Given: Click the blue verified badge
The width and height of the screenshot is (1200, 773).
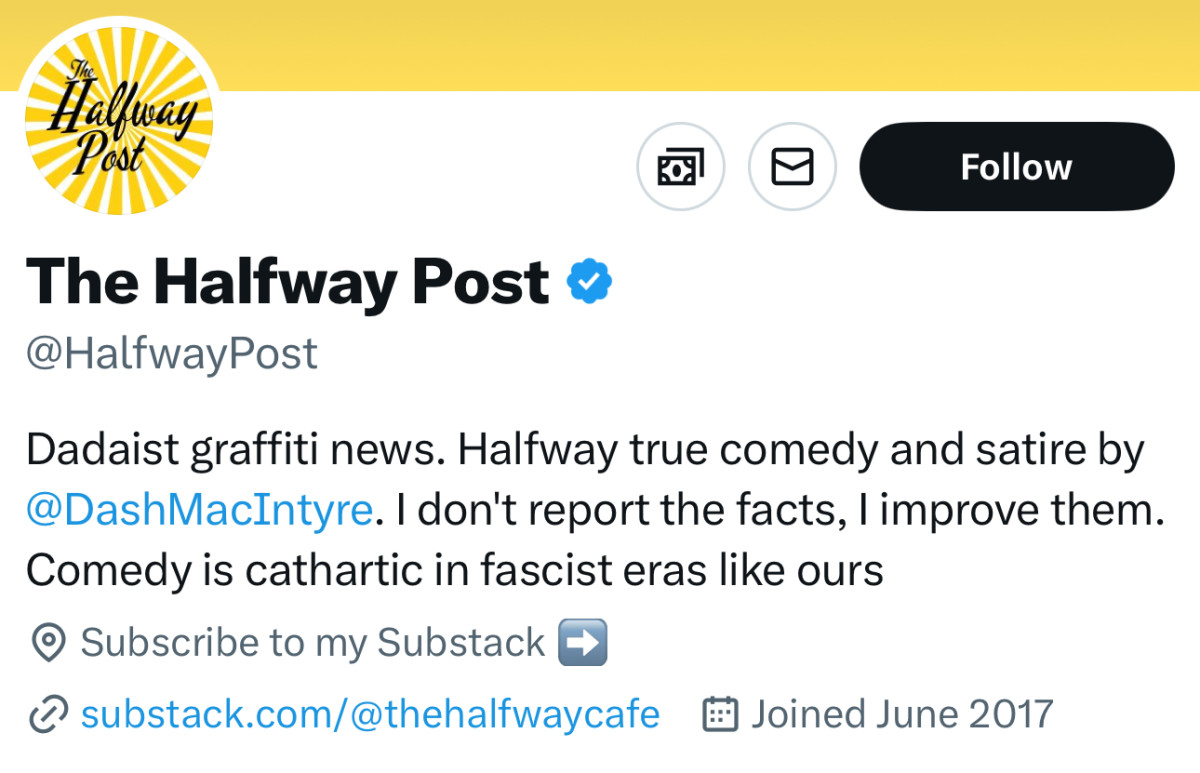Looking at the screenshot, I should pos(590,281).
